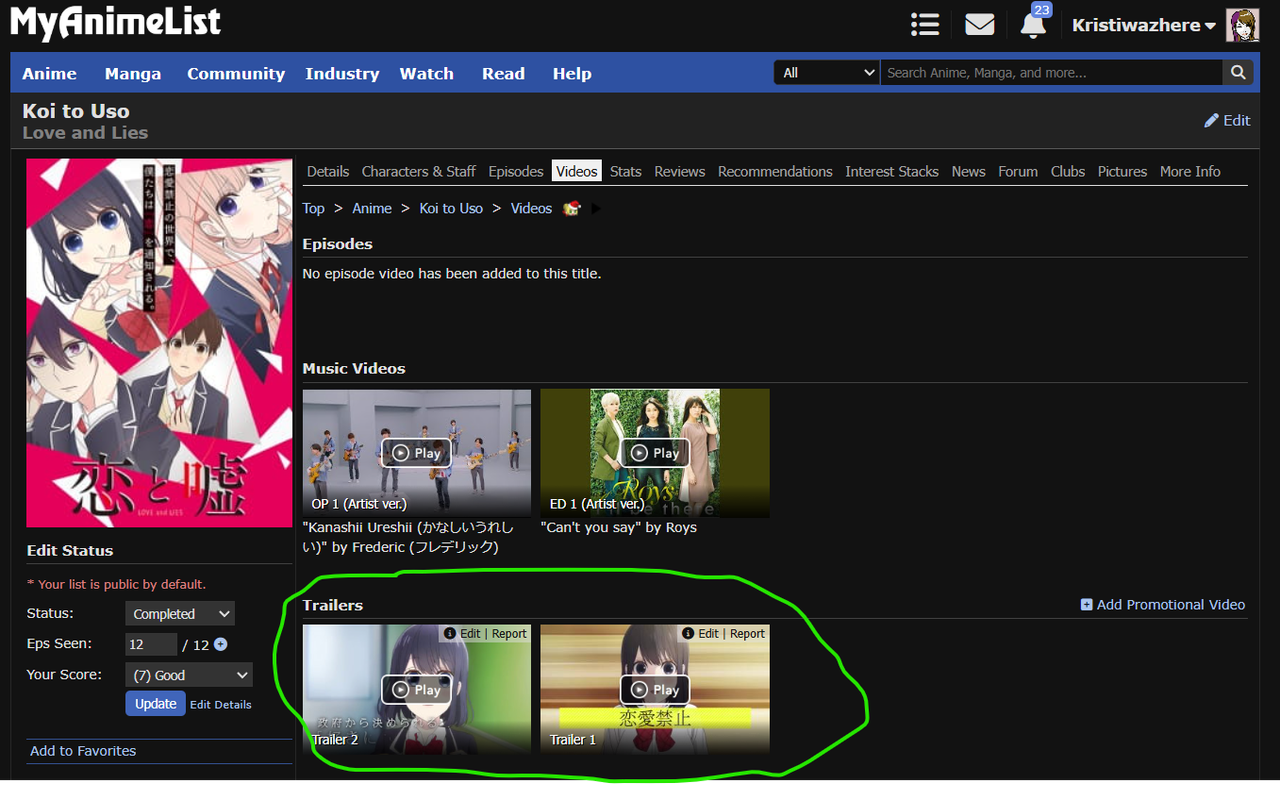Open the Industry navigation menu

(342, 73)
